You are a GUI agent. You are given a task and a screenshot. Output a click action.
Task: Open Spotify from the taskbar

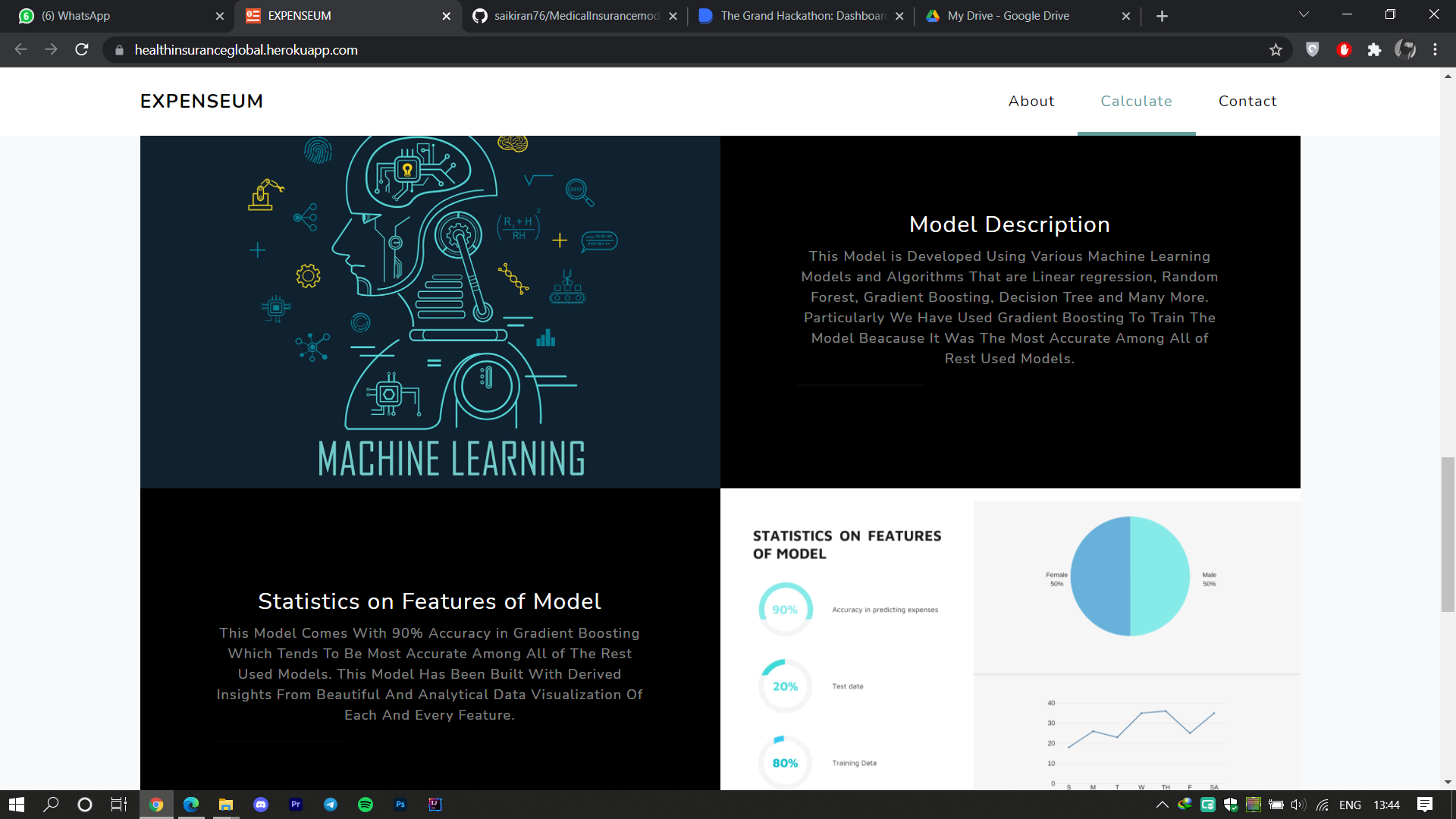point(366,805)
